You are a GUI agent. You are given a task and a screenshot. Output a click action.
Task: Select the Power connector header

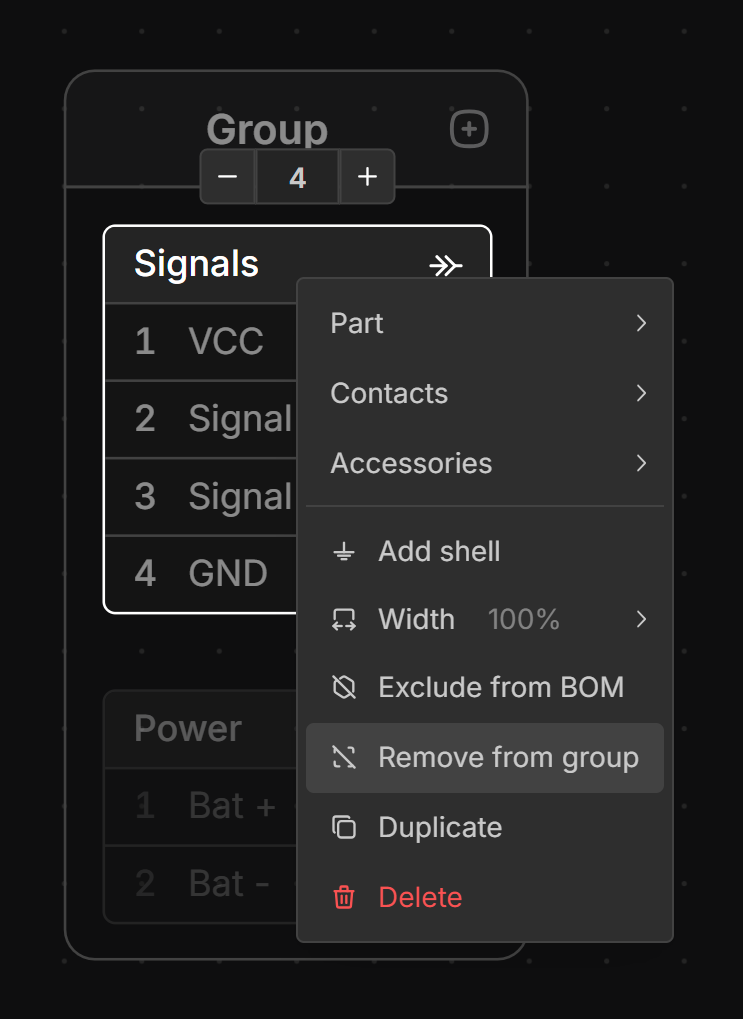pyautogui.click(x=190, y=729)
